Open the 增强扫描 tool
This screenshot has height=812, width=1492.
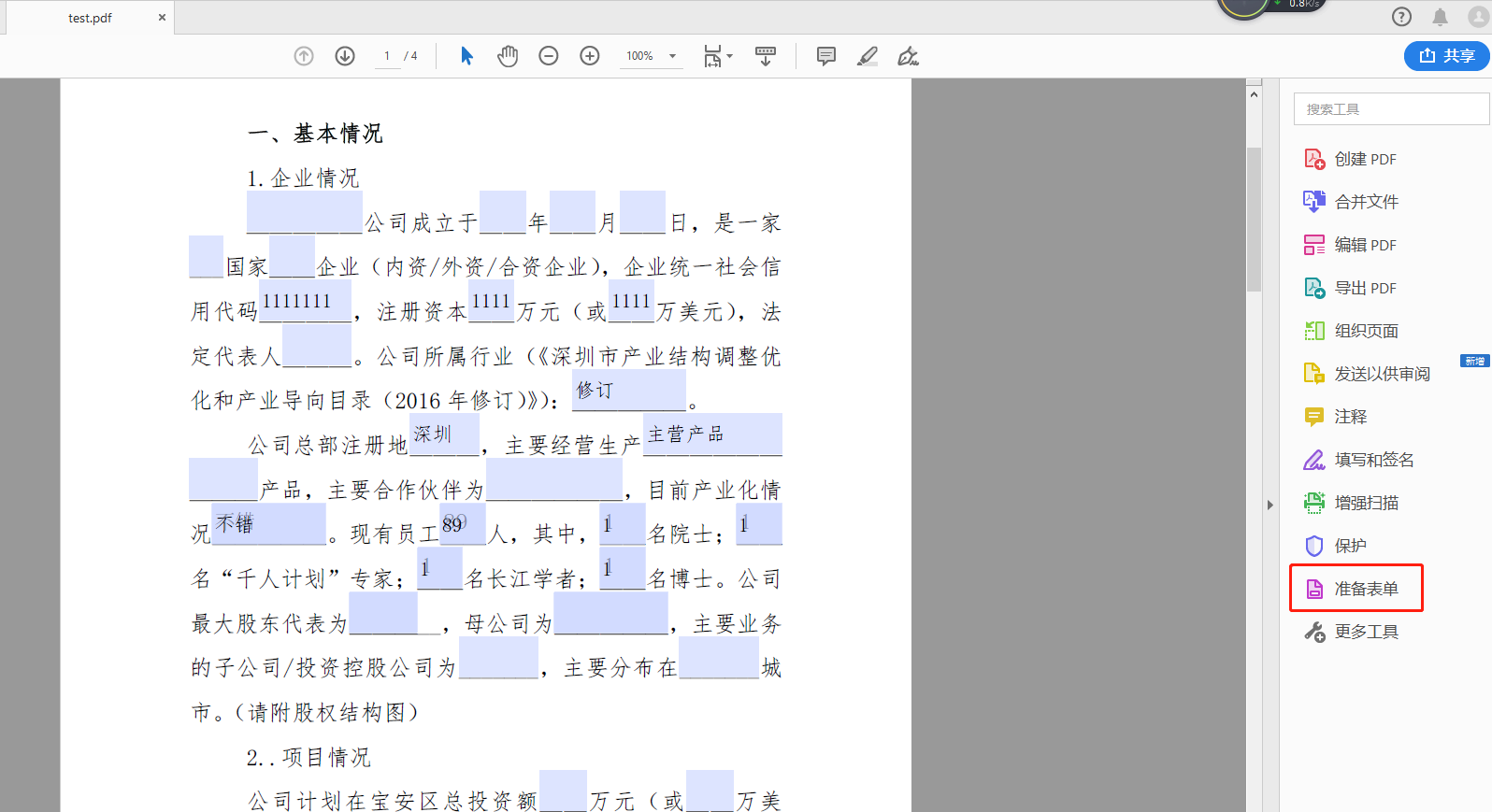coord(1352,503)
